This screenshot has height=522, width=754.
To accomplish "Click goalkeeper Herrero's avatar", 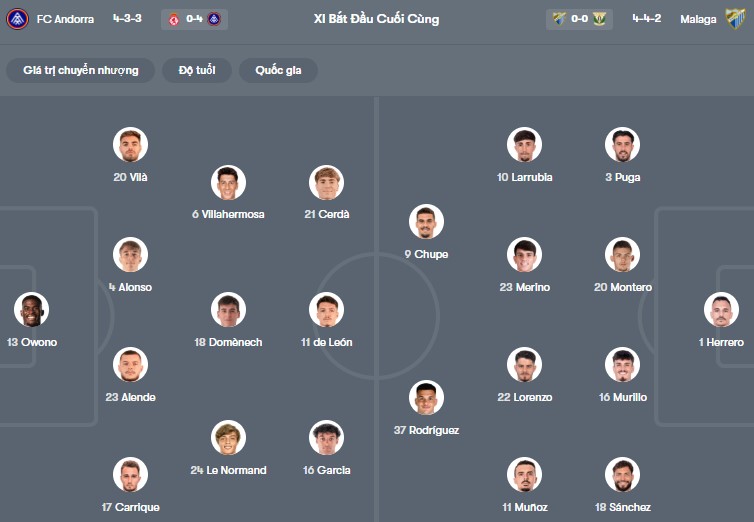I will (x=721, y=310).
